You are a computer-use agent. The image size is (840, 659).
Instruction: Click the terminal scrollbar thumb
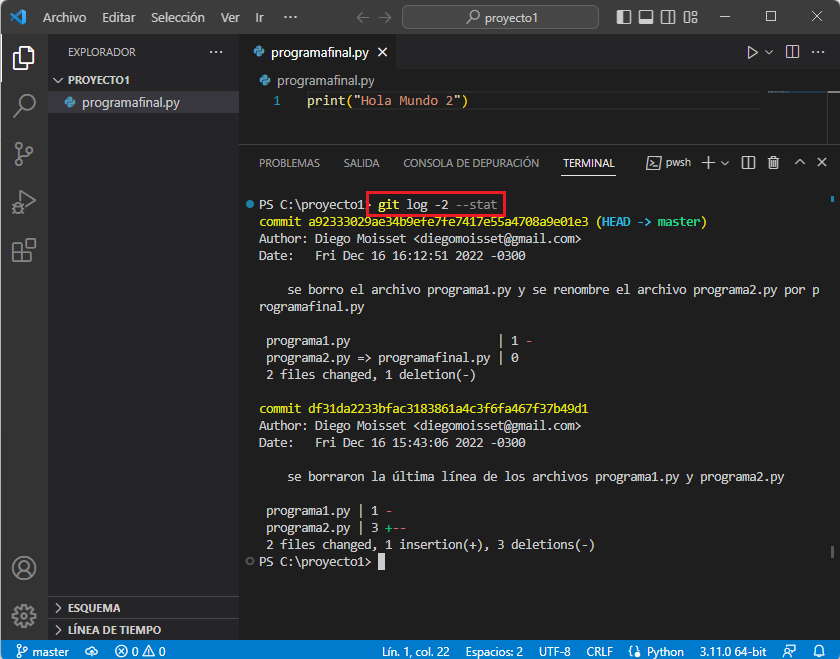(832, 551)
